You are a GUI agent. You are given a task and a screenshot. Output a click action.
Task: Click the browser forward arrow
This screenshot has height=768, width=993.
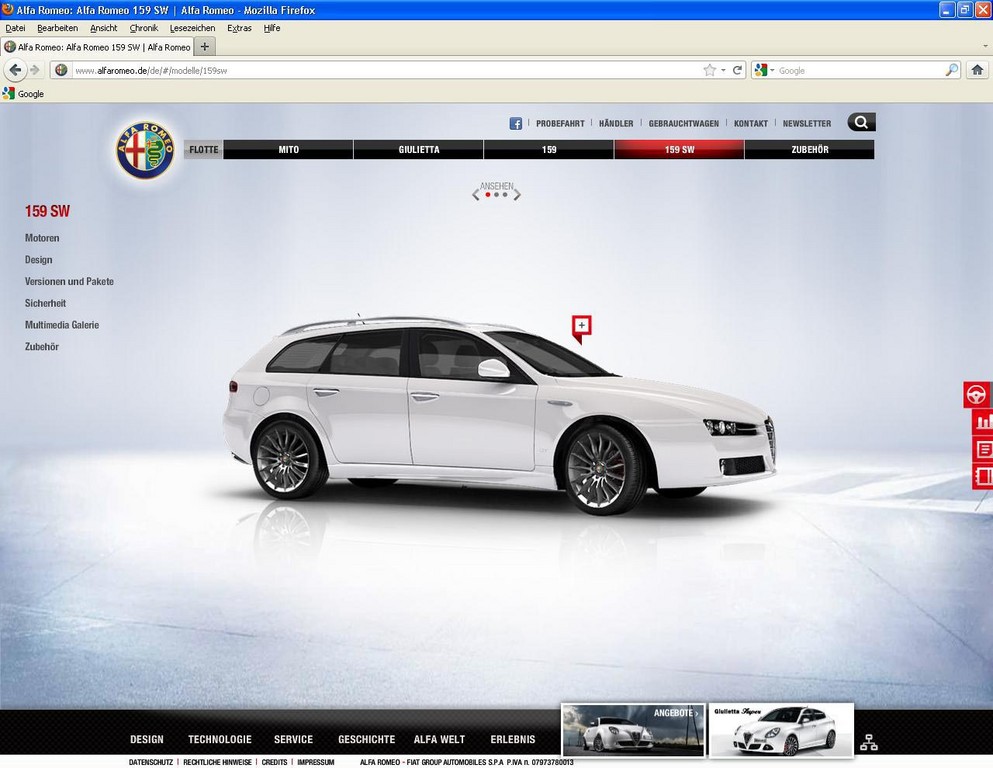35,70
